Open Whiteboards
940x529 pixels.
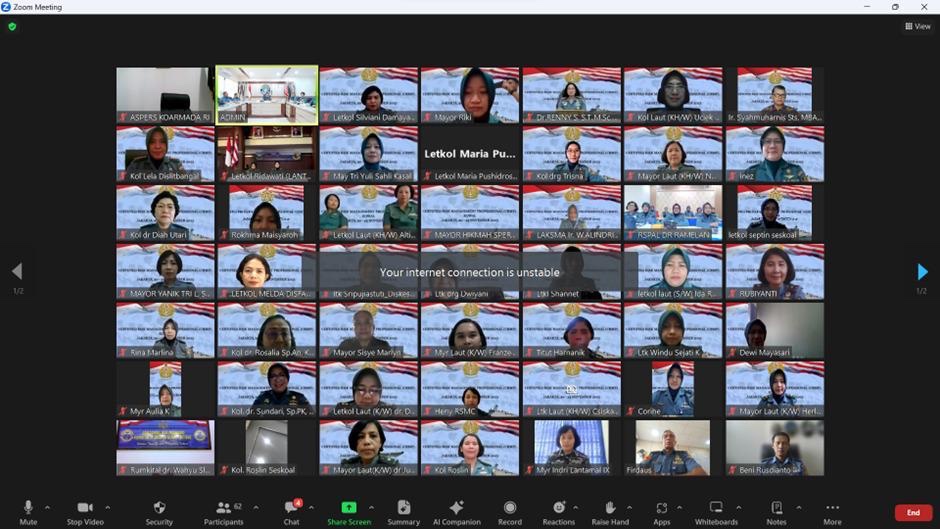(716, 511)
